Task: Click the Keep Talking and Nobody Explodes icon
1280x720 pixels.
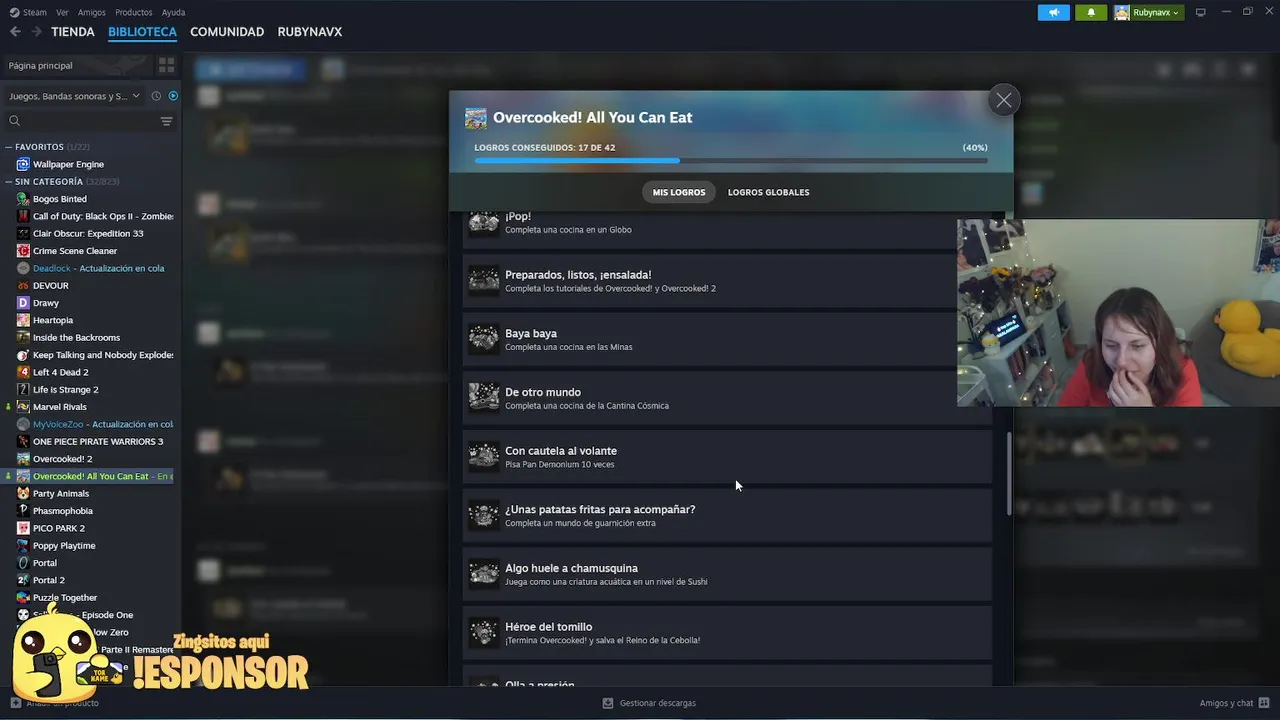Action: [23, 355]
